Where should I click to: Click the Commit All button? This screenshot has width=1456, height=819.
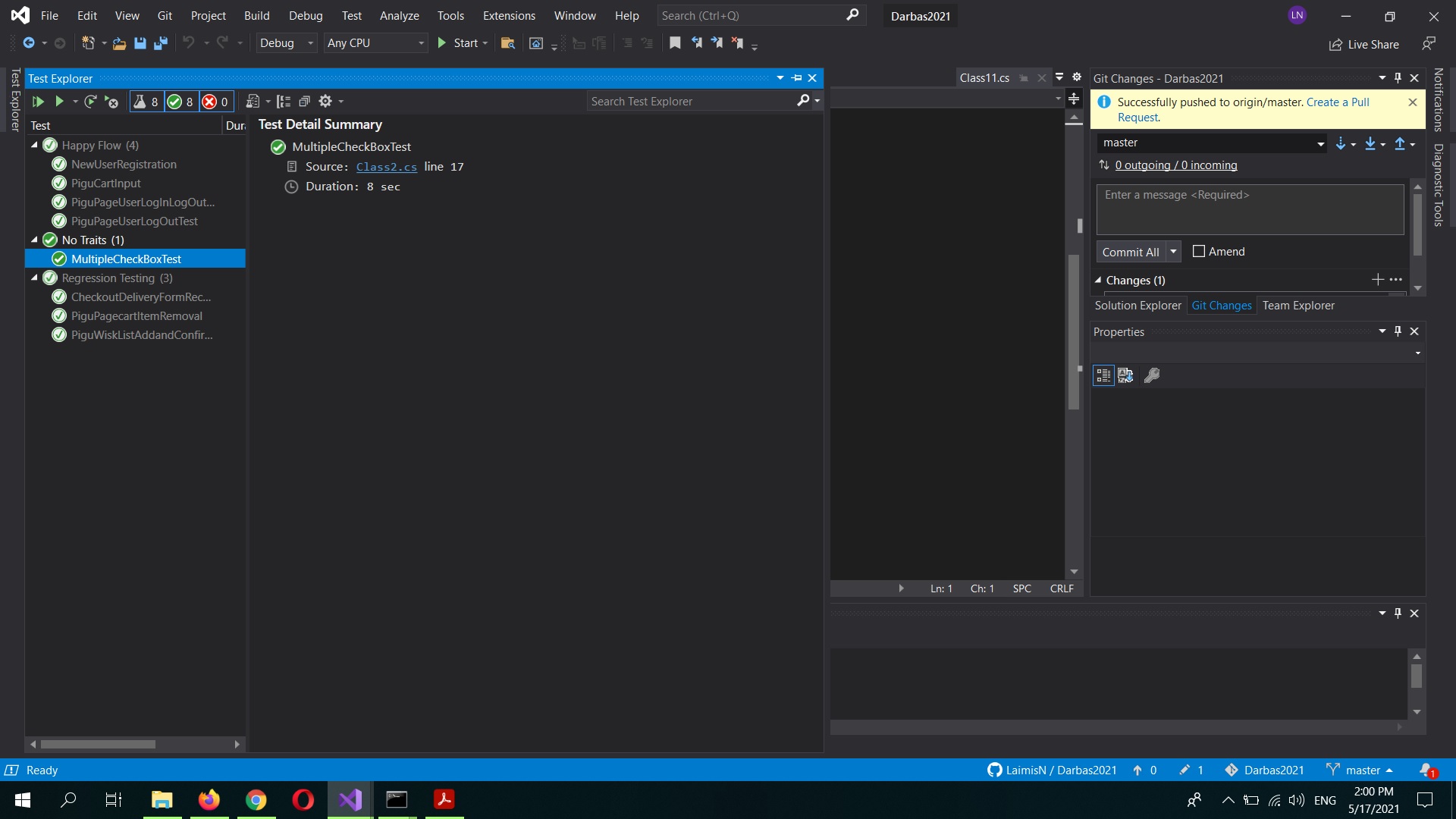point(1131,252)
